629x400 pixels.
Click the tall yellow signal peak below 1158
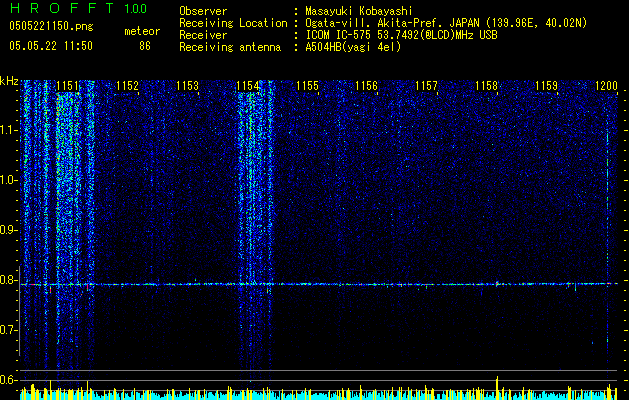pyautogui.click(x=497, y=388)
